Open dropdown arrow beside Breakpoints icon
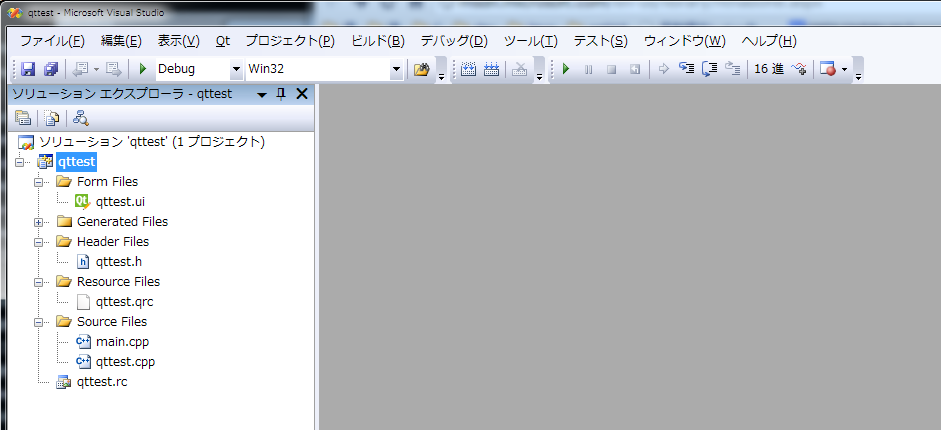This screenshot has width=941, height=430. coord(844,69)
